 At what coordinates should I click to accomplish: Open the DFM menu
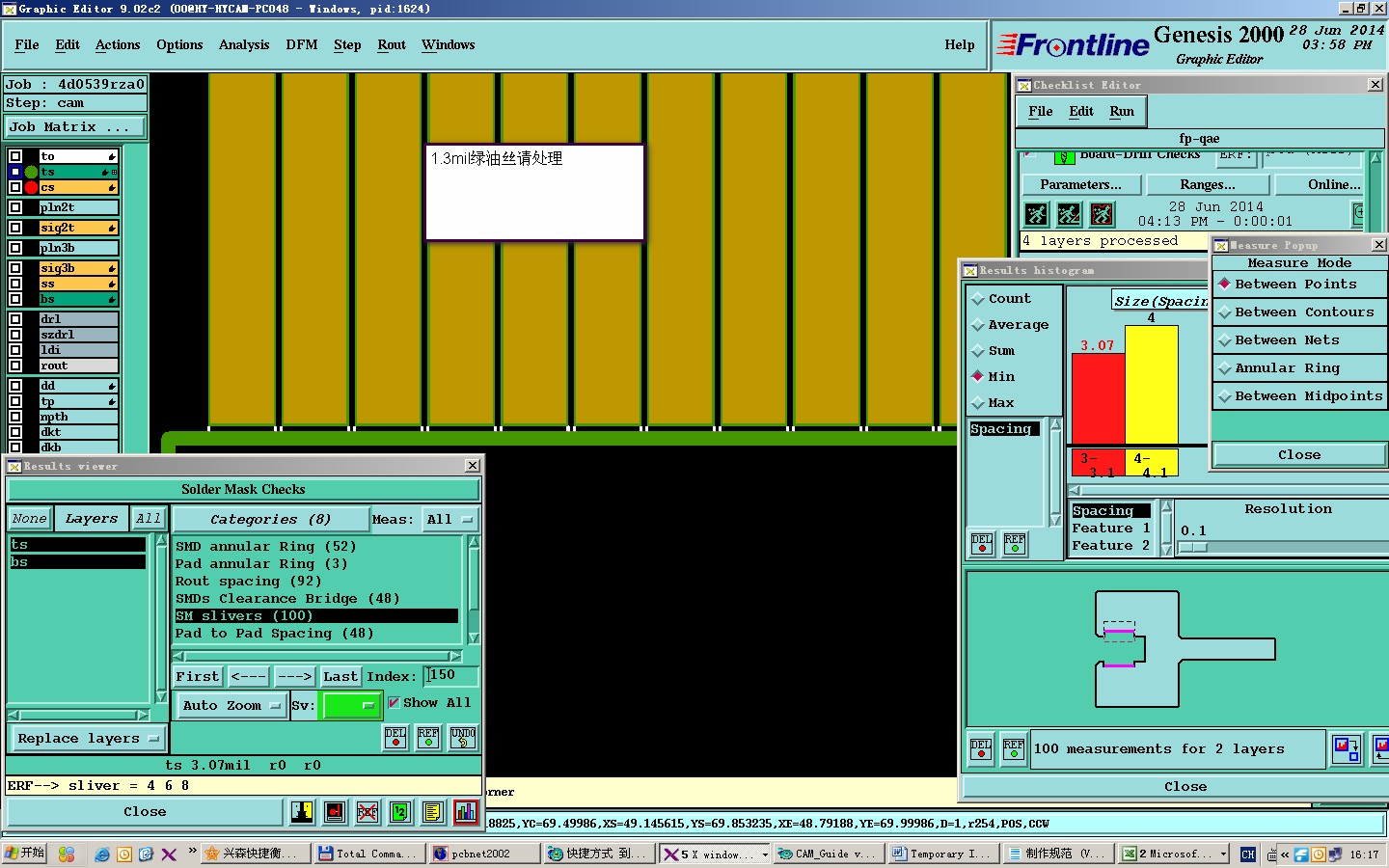tap(302, 45)
